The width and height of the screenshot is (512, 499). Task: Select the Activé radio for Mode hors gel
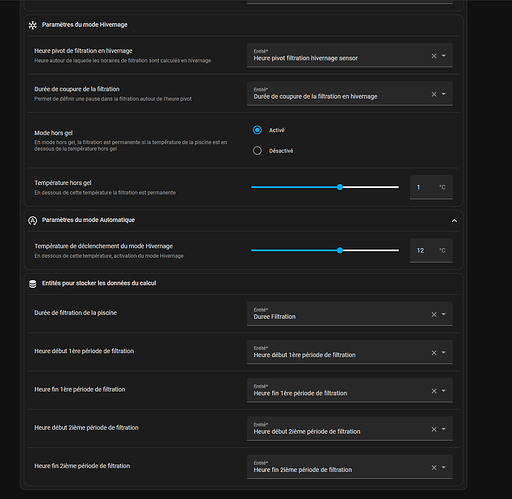click(257, 130)
